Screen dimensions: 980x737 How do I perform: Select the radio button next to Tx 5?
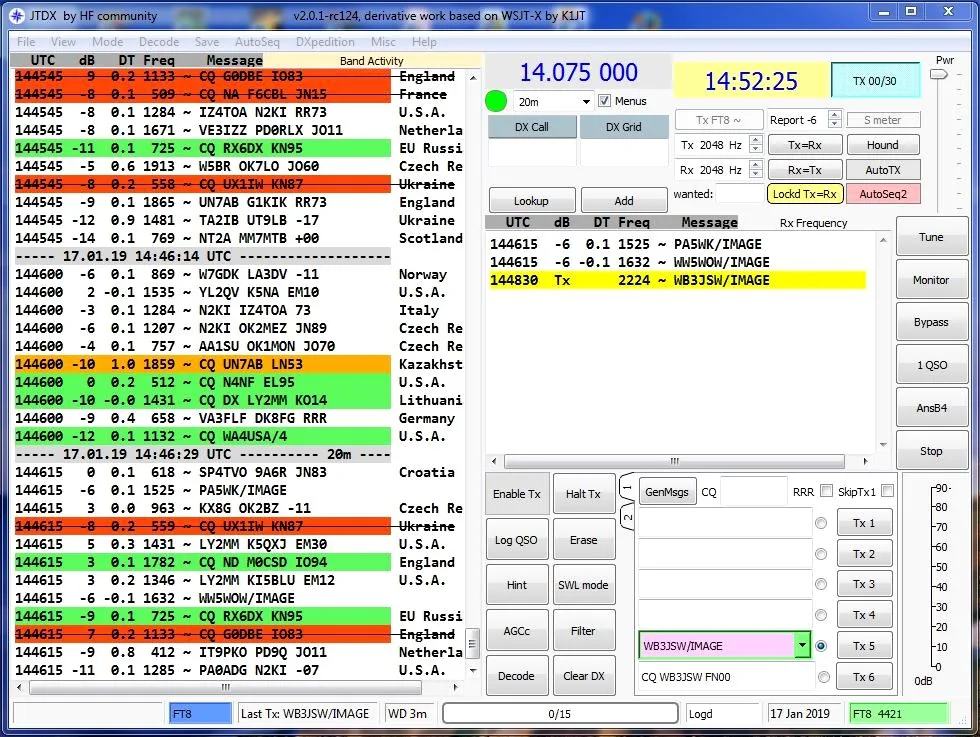point(821,646)
